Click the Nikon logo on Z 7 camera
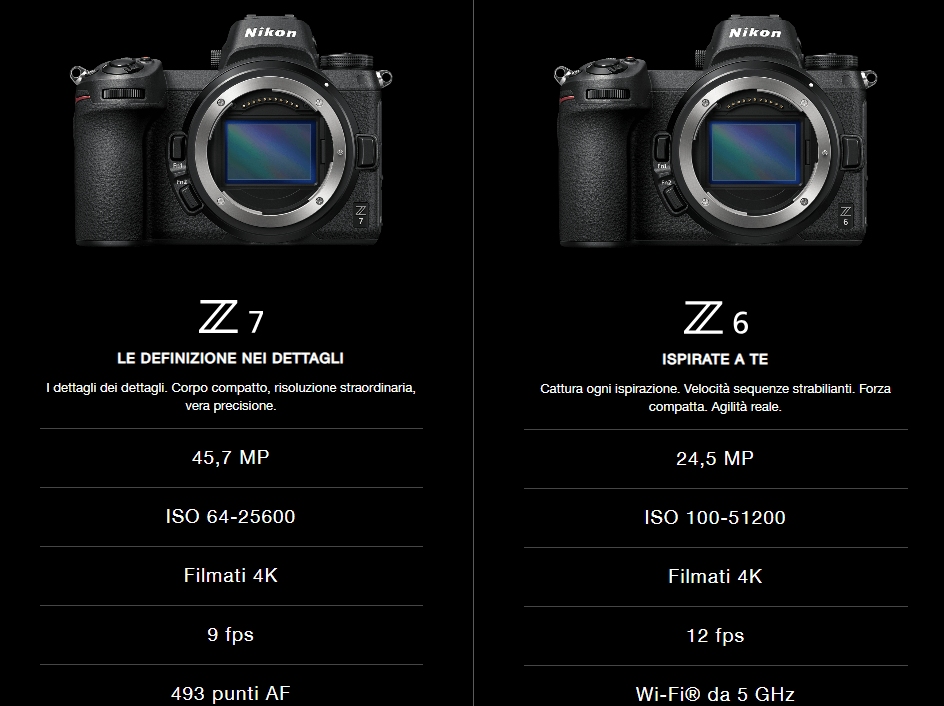Screen dimensions: 944x706 [x=270, y=33]
